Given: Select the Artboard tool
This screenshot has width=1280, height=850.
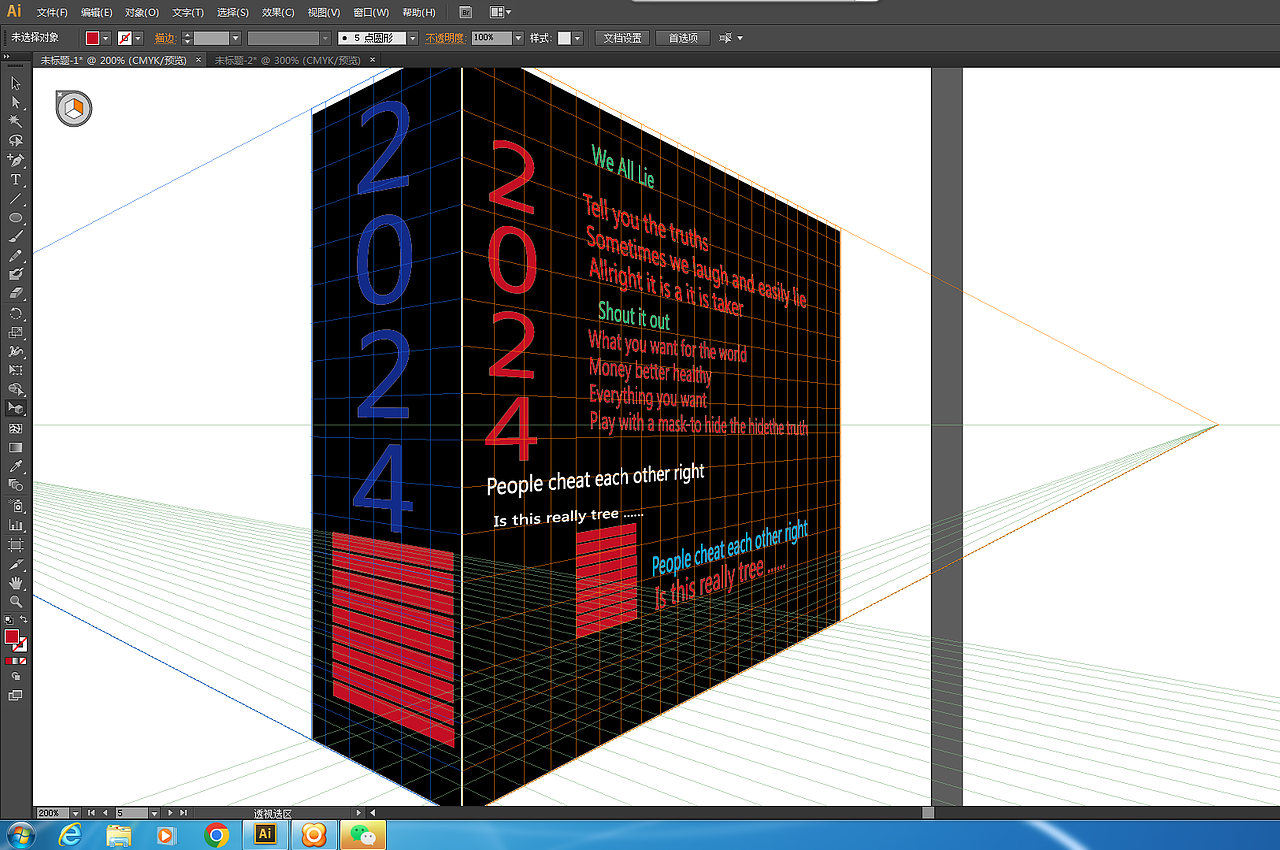Looking at the screenshot, I should click(16, 544).
